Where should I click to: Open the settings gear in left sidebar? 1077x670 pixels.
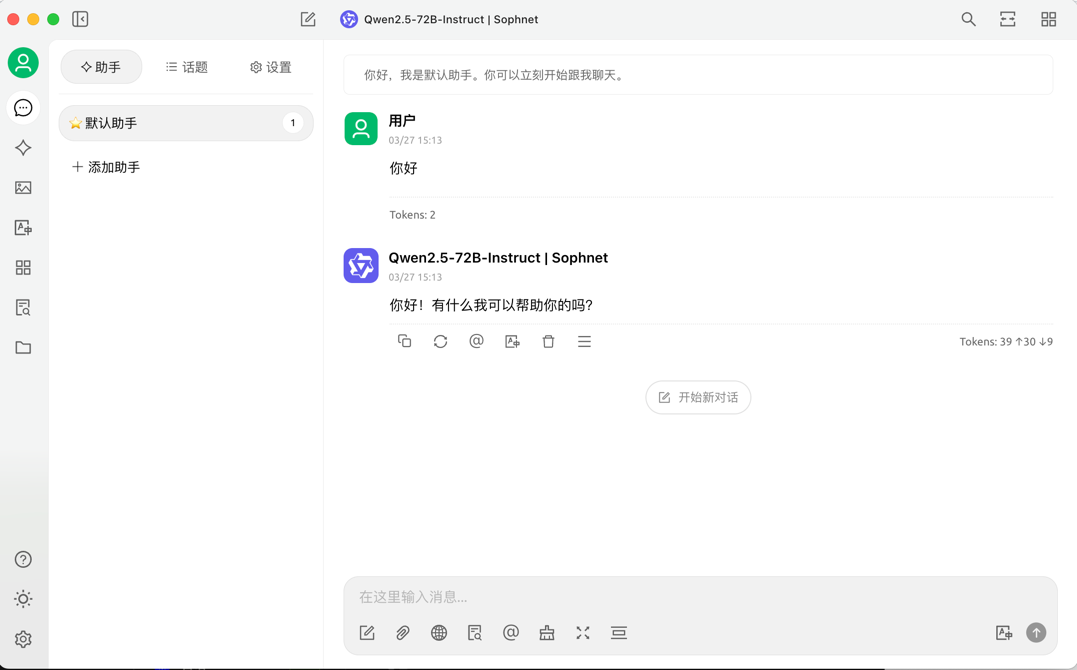[23, 639]
